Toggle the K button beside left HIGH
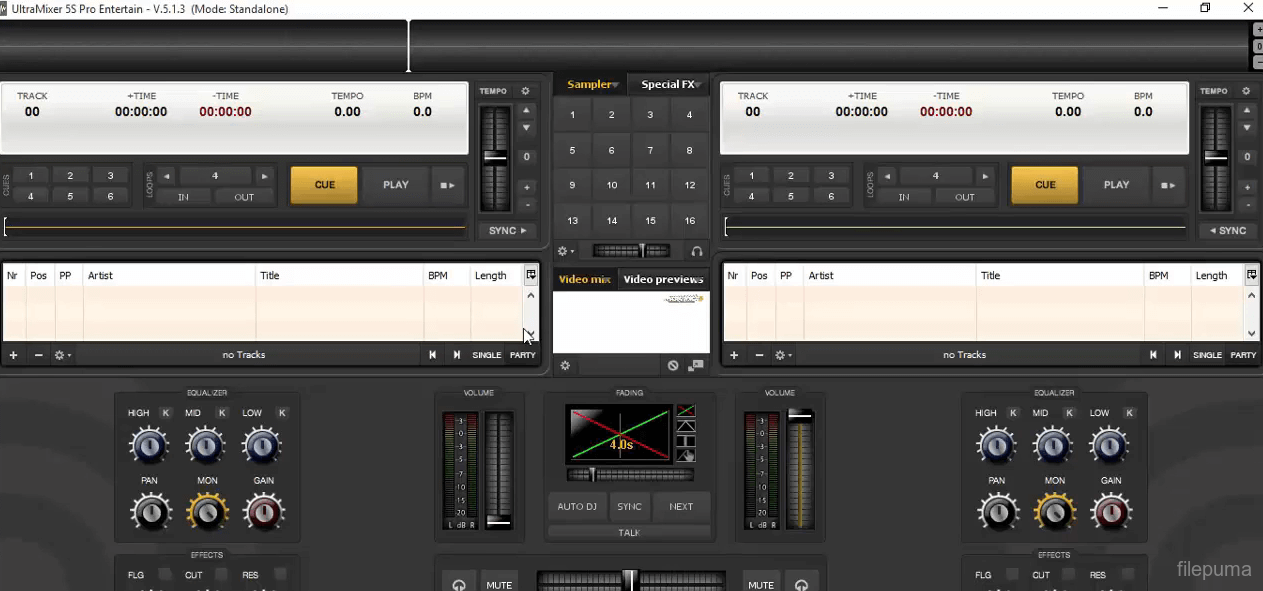This screenshot has width=1263, height=591. 166,413
